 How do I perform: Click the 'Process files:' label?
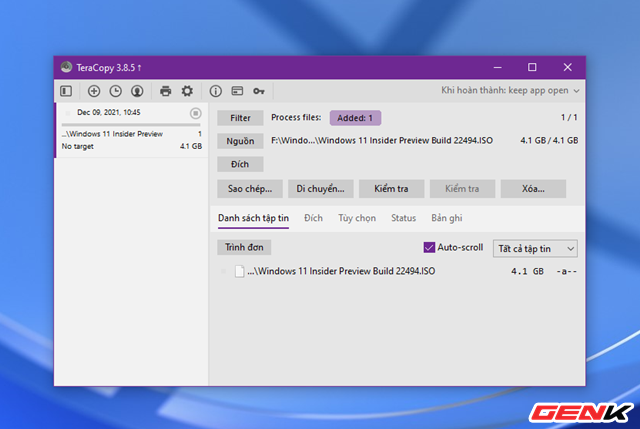[296, 118]
